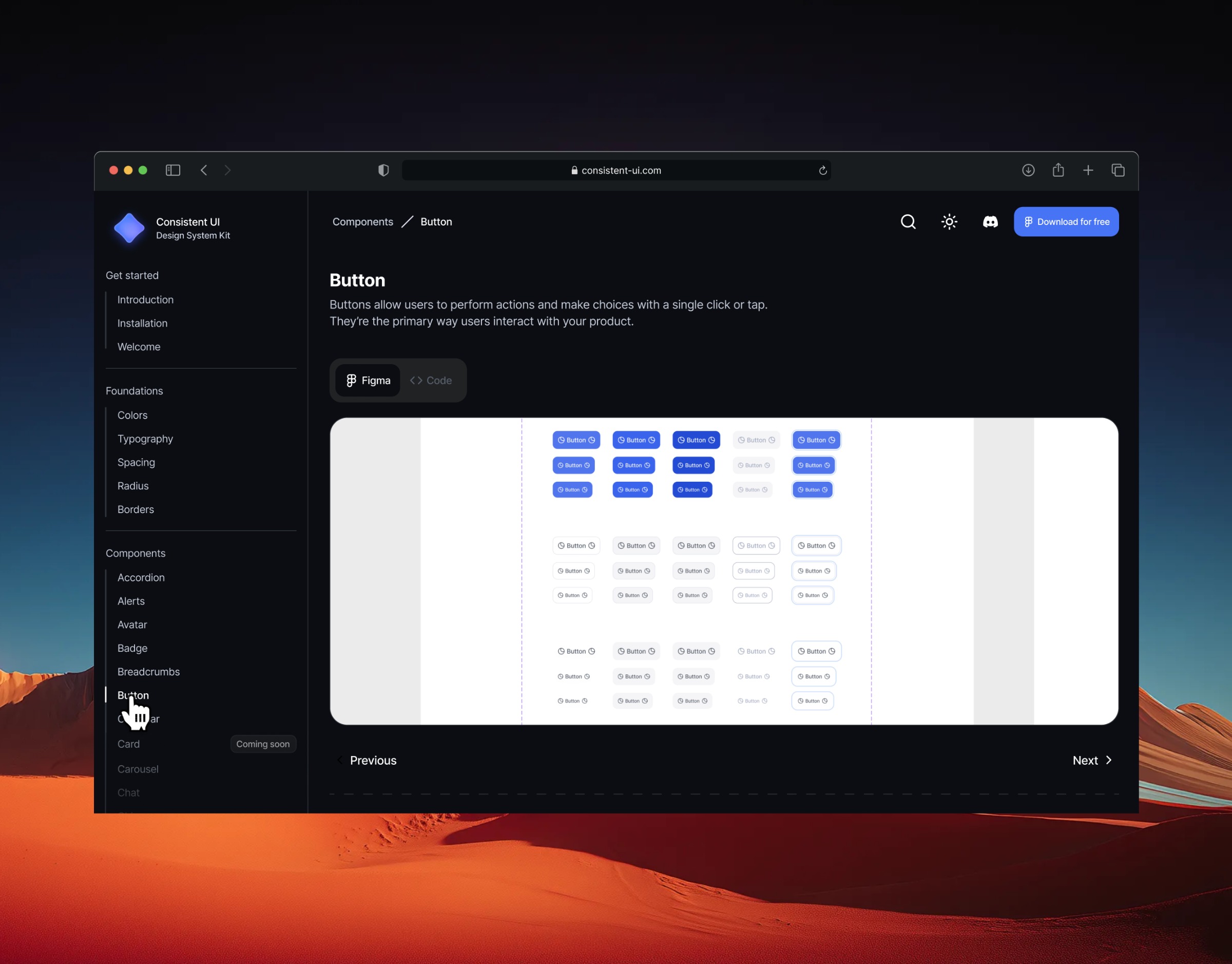Screen dimensions: 1232x964
Task: Select the Figma tab
Action: coord(368,381)
